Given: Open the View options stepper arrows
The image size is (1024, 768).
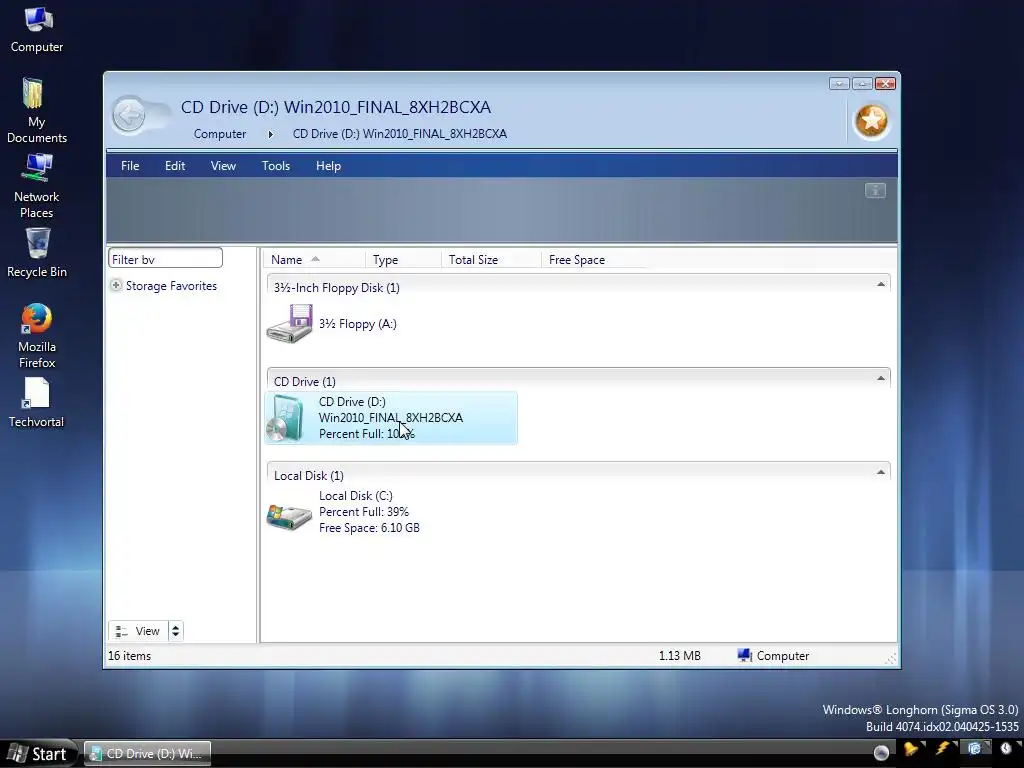Looking at the screenshot, I should 175,631.
